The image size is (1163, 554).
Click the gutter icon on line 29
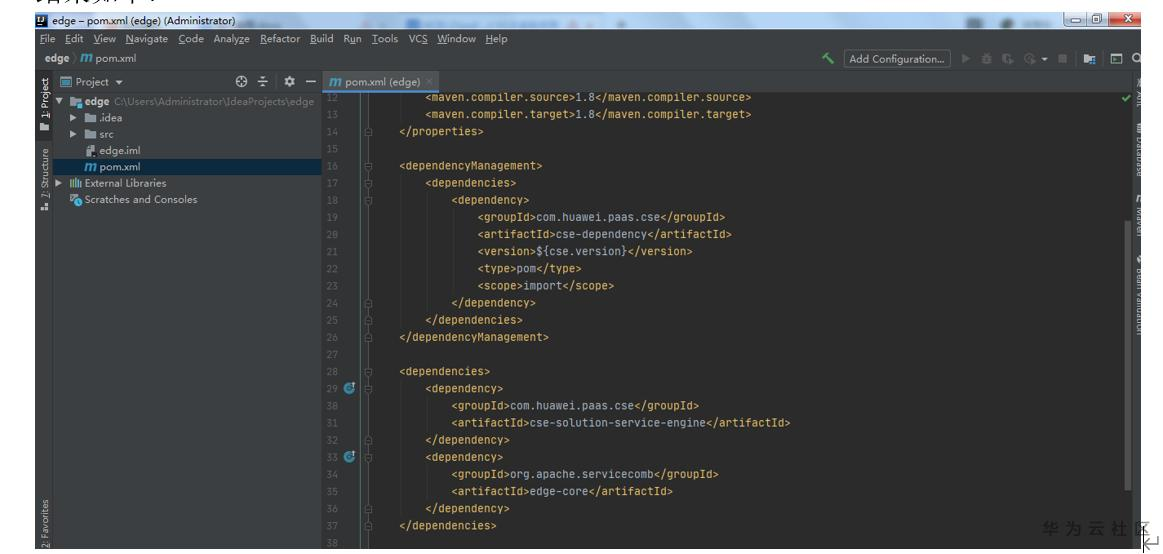pyautogui.click(x=349, y=388)
